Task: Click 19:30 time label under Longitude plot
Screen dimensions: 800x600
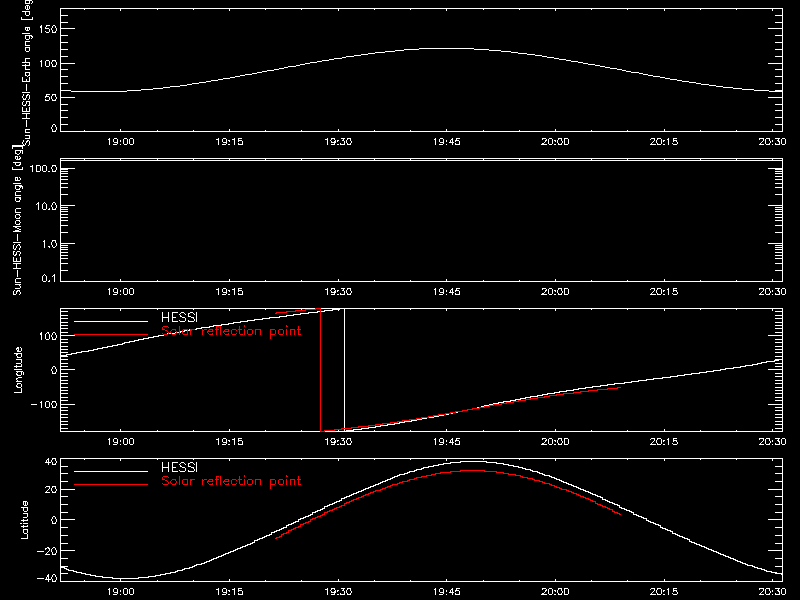Action: pos(338,442)
